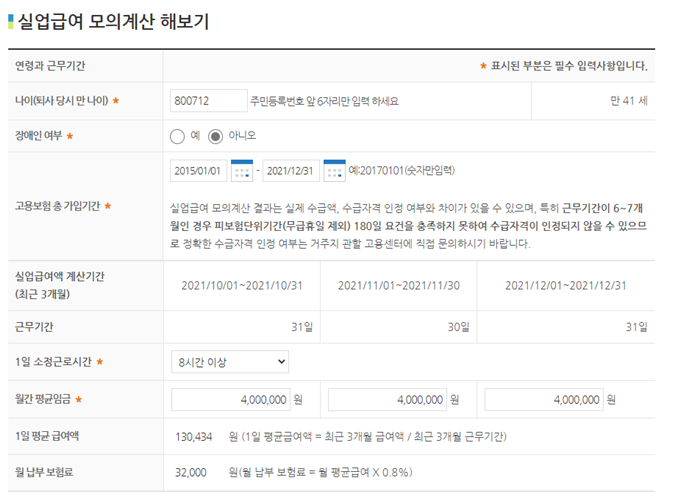Click wage input under 2021/11/01~2021/11/30
Screen dimensions: 680x500
tap(387, 399)
